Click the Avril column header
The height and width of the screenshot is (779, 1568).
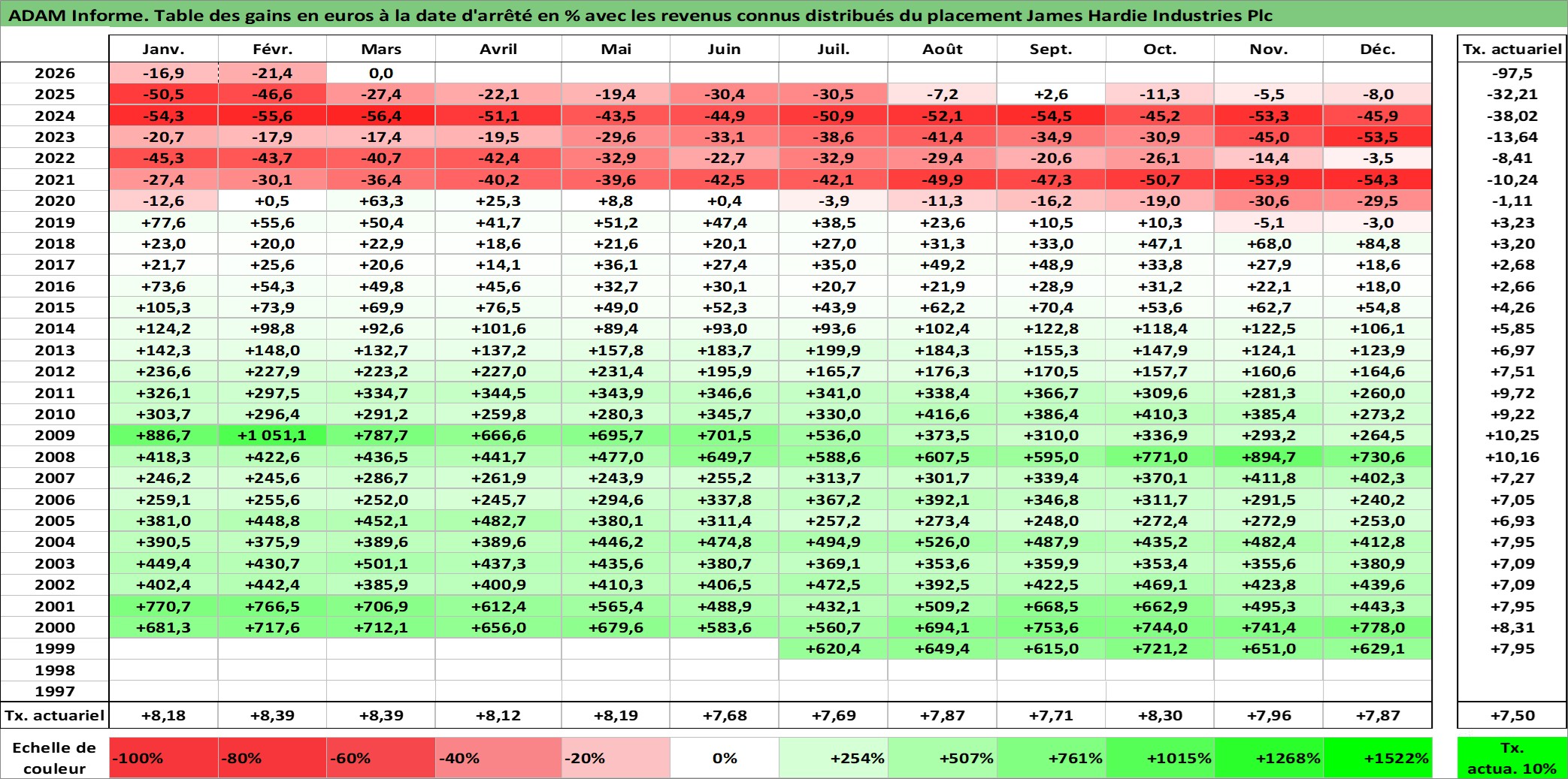click(498, 49)
